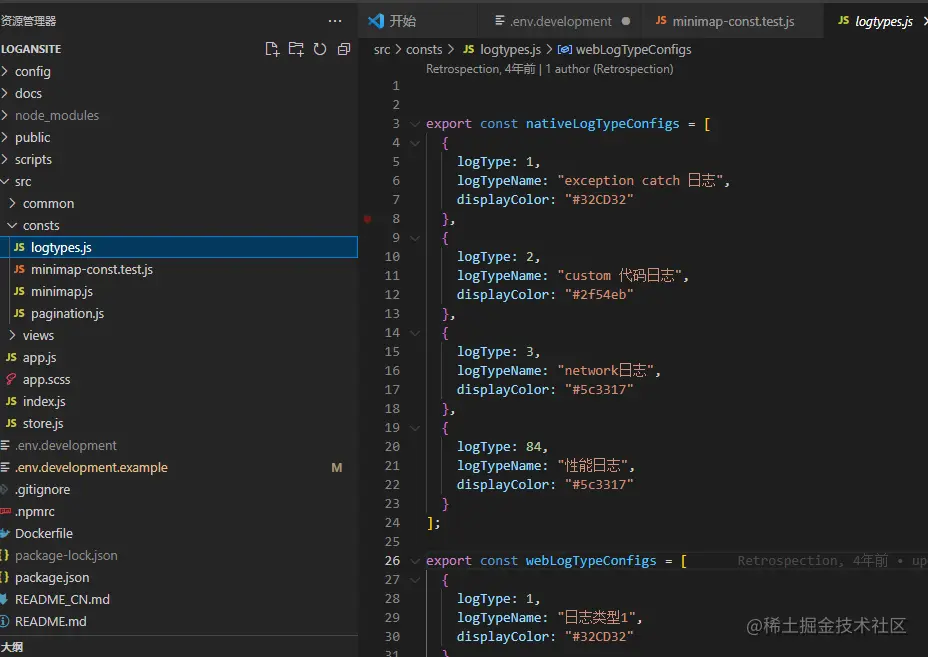Image resolution: width=928 pixels, height=657 pixels.
Task: Fold the object block at line 9
Action: (x=415, y=238)
